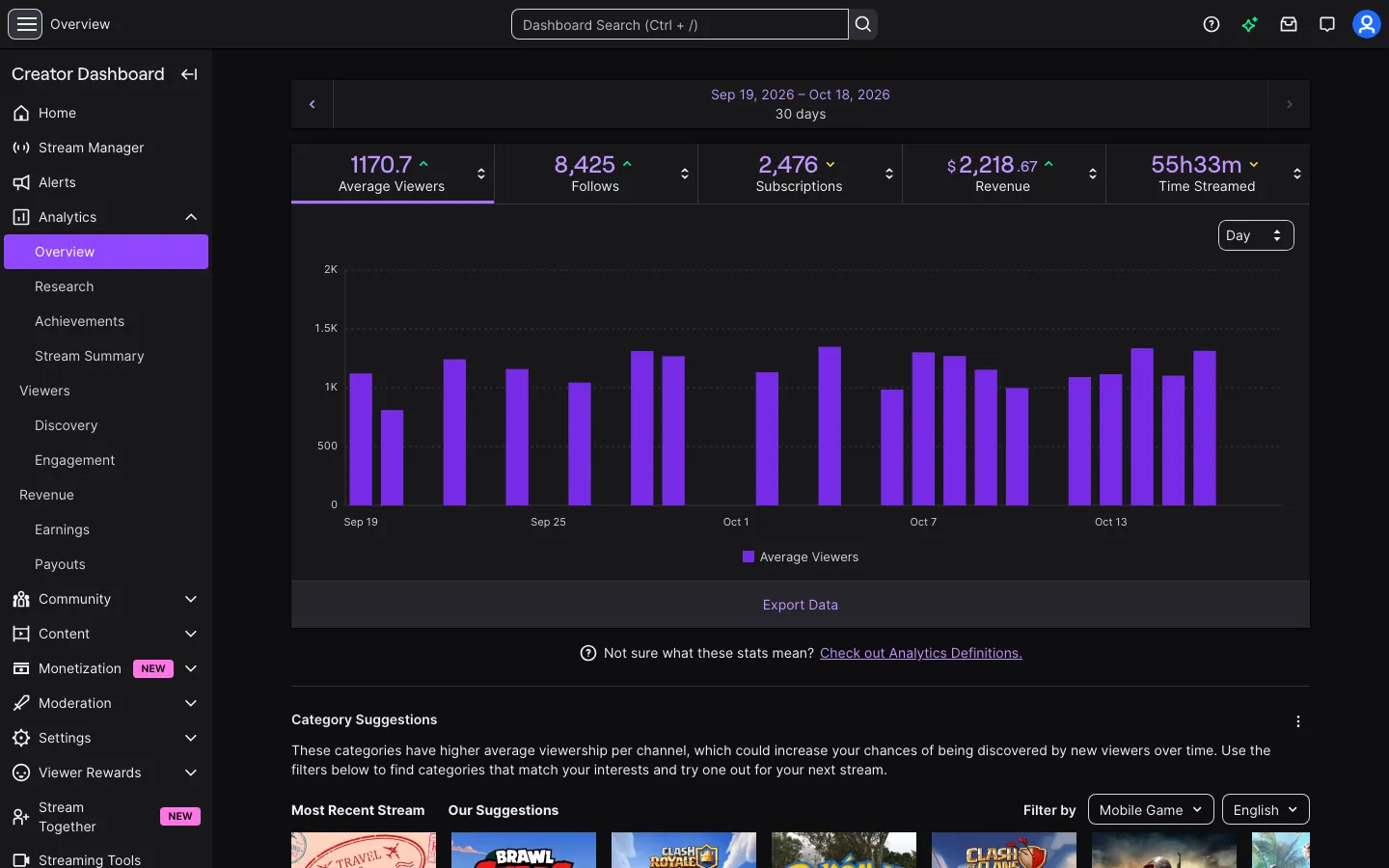Open the Research analytics page

click(x=106, y=286)
